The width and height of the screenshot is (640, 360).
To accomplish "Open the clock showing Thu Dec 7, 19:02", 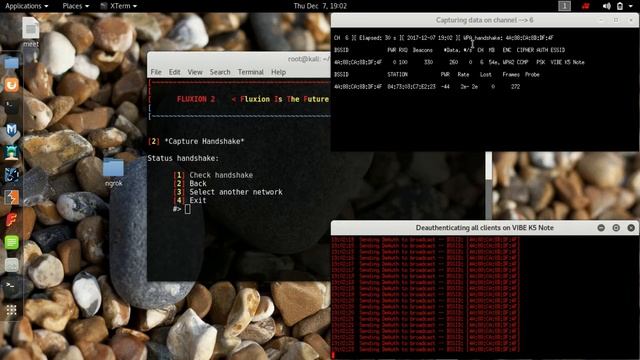I will 320,6.
